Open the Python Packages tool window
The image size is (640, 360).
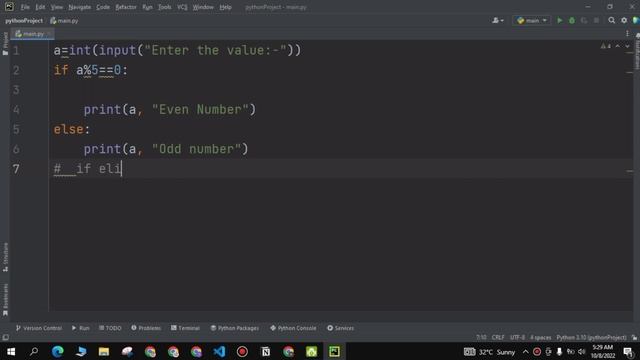click(x=235, y=328)
